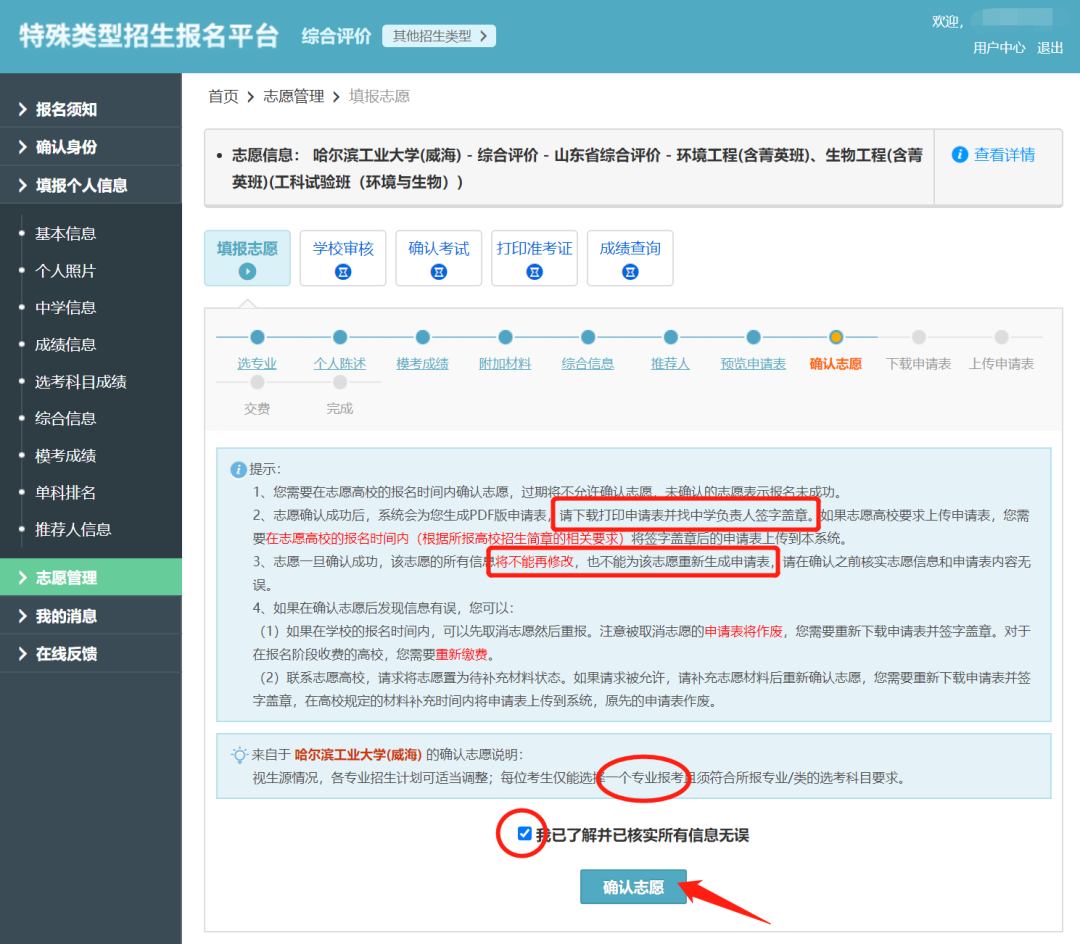Switch to the 打印准考证 tab
The image size is (1080, 944).
(534, 258)
